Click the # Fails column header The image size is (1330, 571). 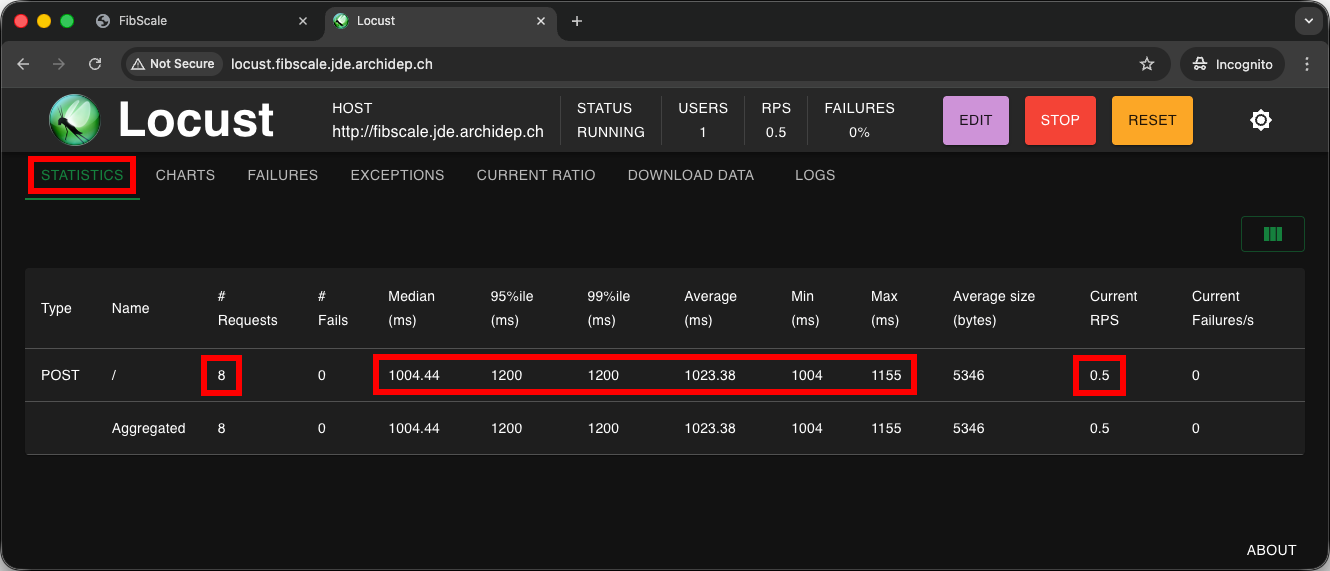pos(333,308)
